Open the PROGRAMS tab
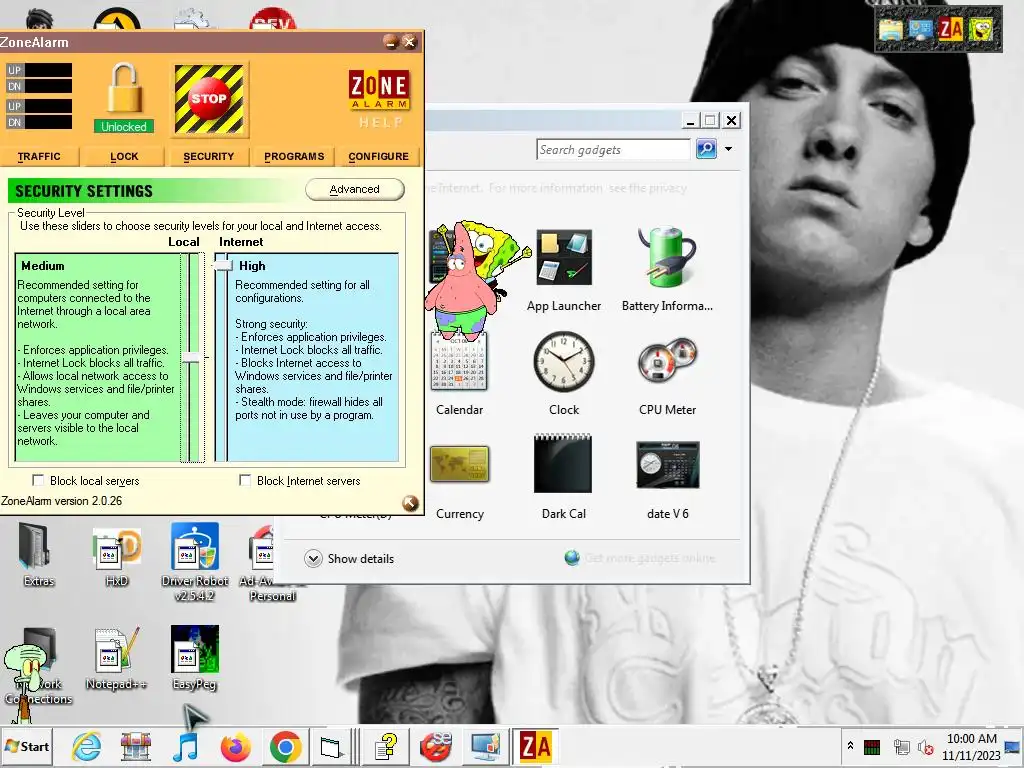 294,157
